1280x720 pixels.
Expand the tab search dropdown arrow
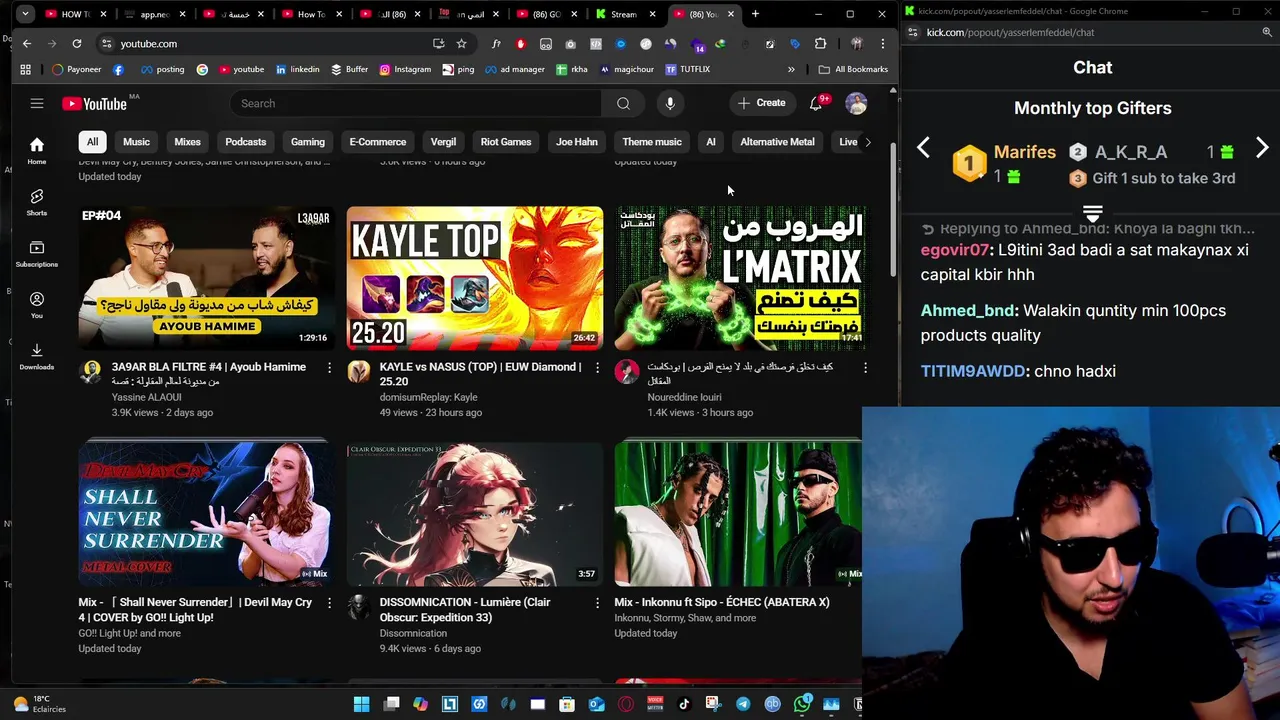[25, 14]
